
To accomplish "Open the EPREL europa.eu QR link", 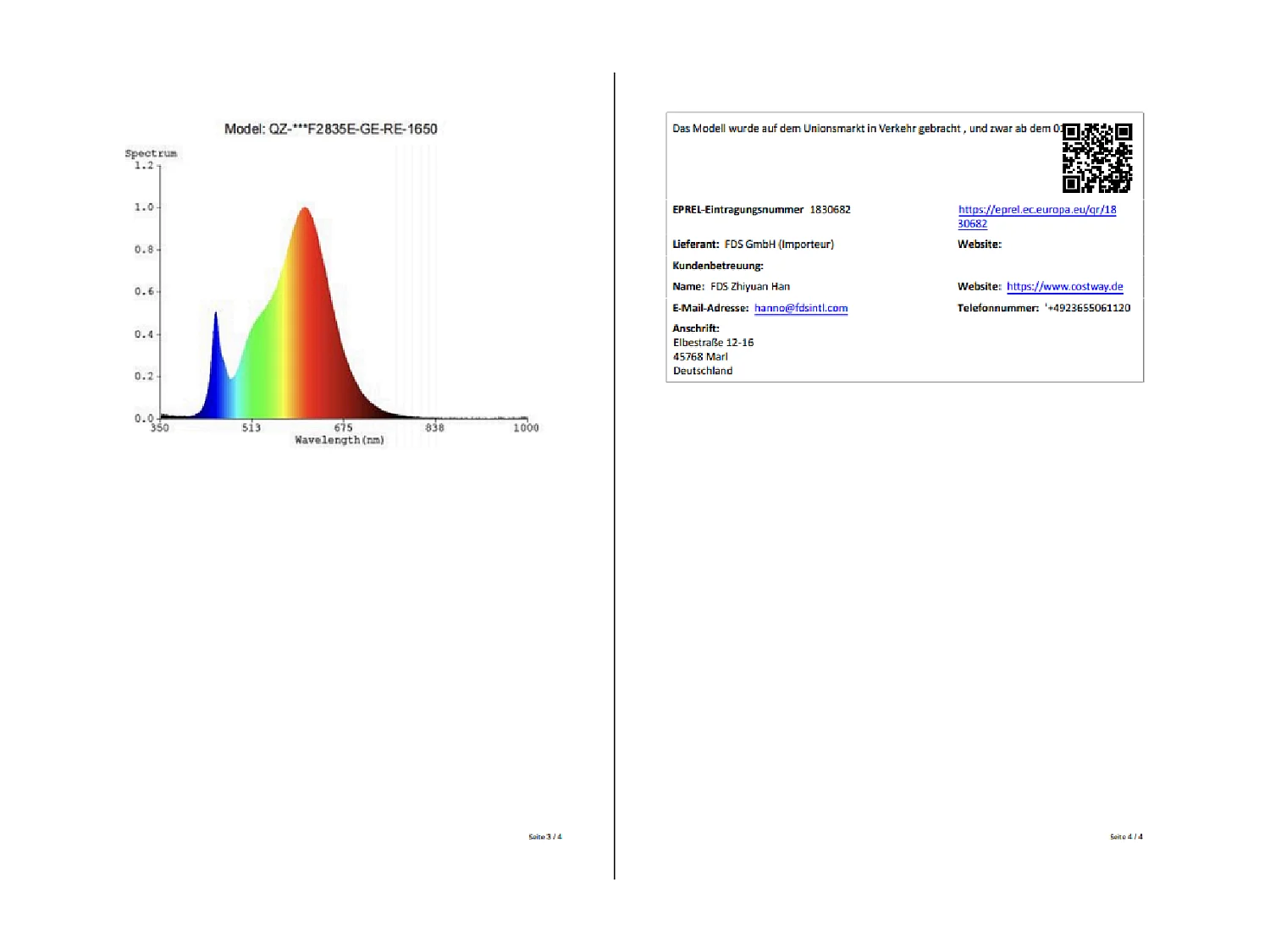I will (x=1036, y=210).
